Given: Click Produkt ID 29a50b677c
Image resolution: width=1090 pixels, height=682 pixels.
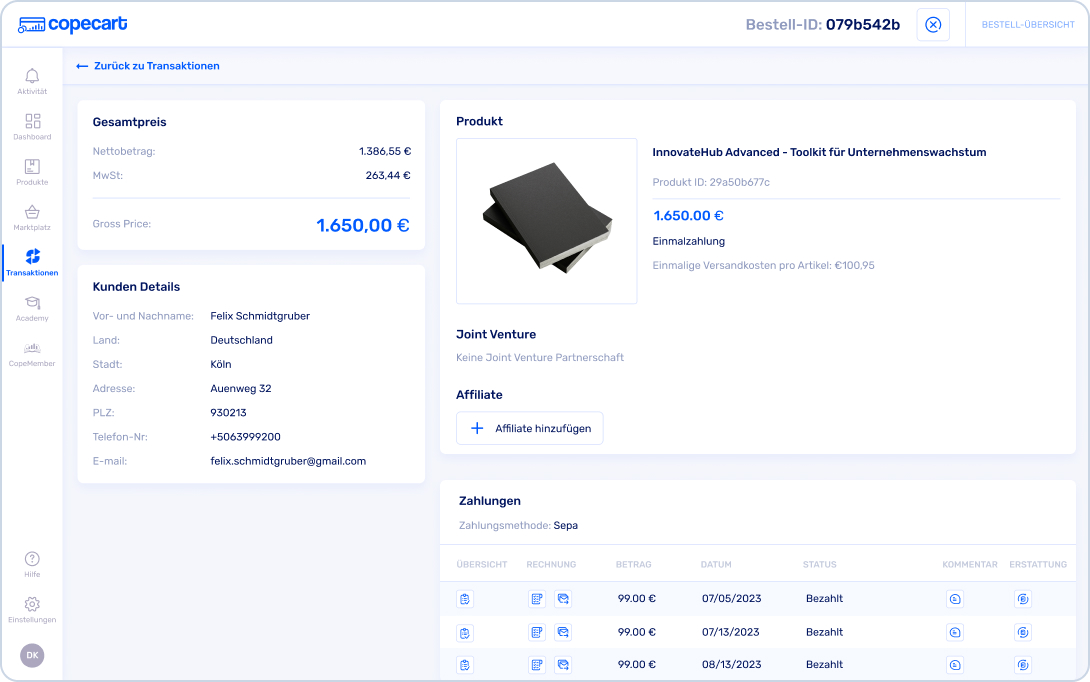Looking at the screenshot, I should click(x=711, y=182).
